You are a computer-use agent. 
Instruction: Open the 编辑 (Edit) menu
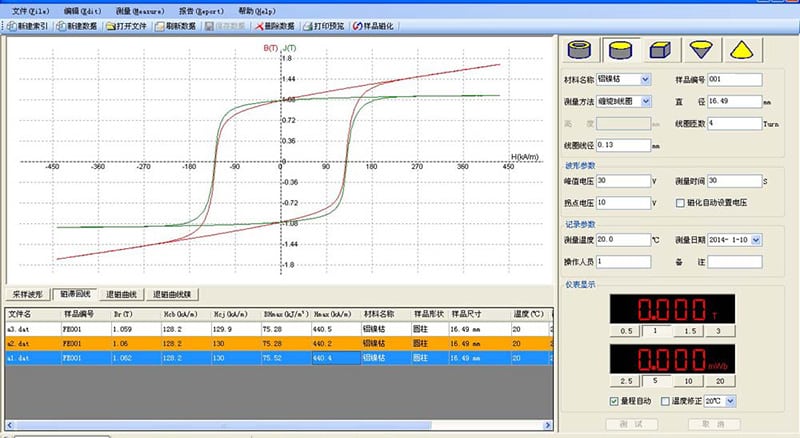82,11
